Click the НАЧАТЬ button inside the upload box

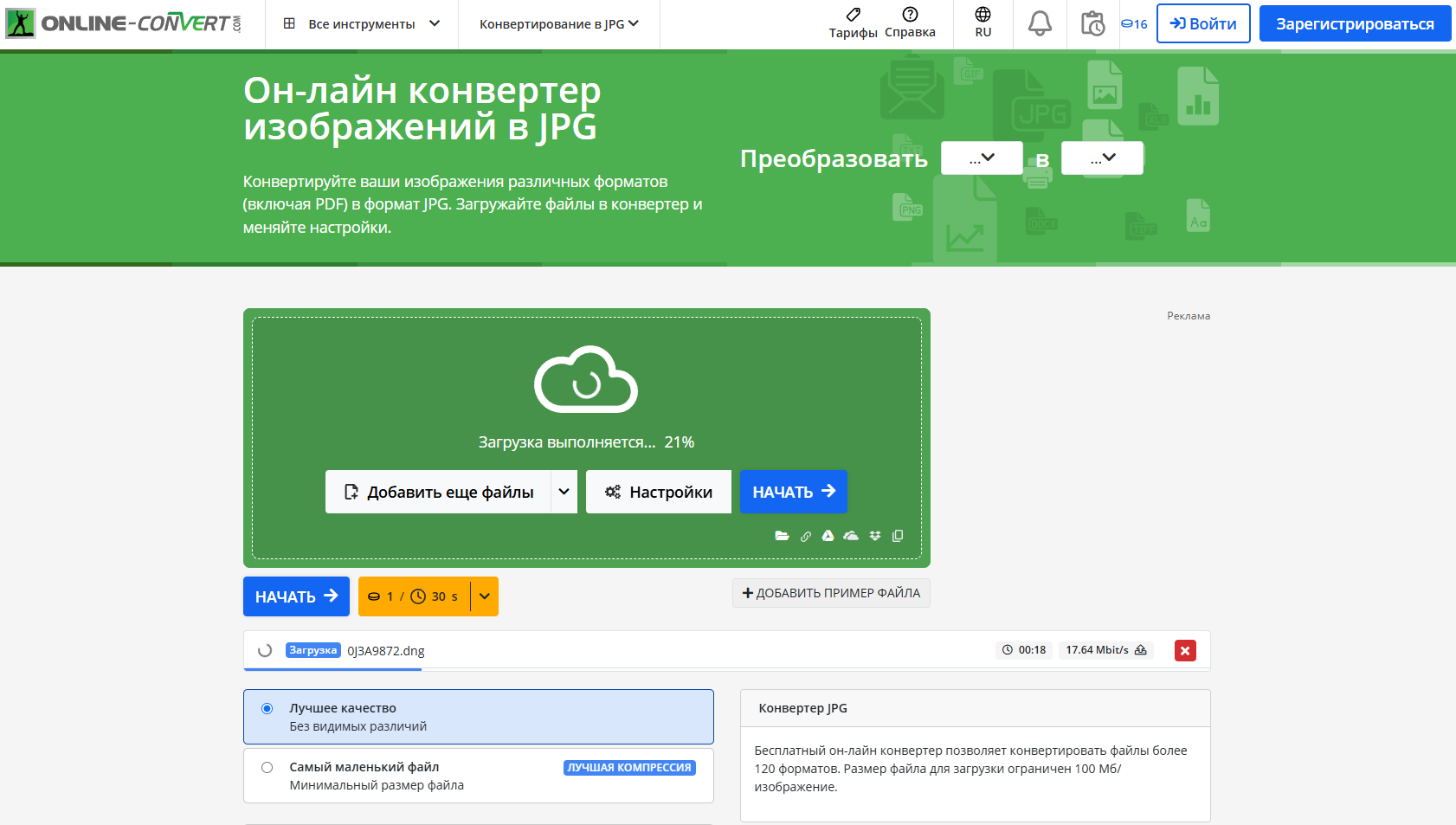click(794, 492)
